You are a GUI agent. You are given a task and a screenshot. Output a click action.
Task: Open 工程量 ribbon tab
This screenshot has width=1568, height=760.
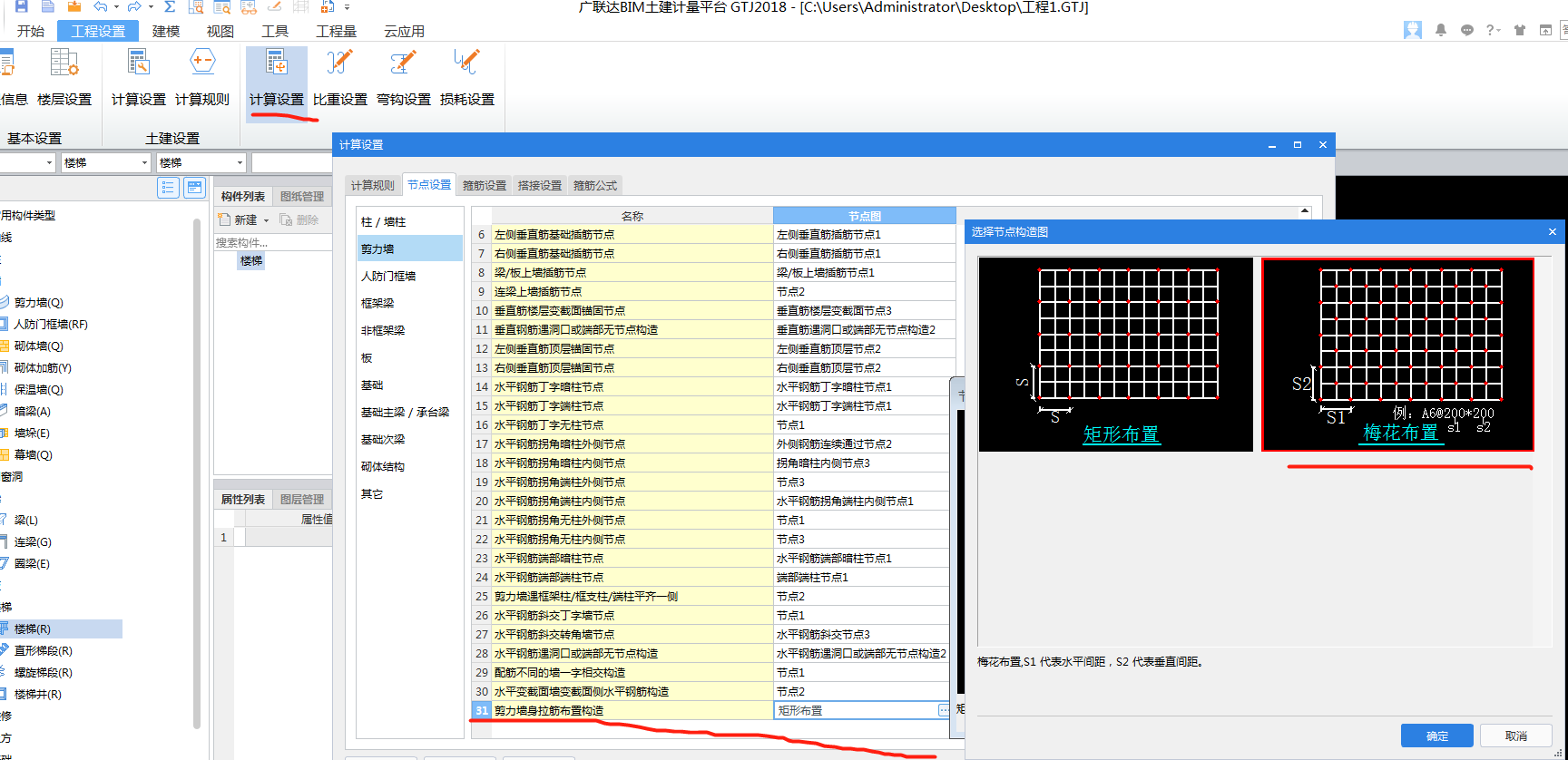click(336, 31)
